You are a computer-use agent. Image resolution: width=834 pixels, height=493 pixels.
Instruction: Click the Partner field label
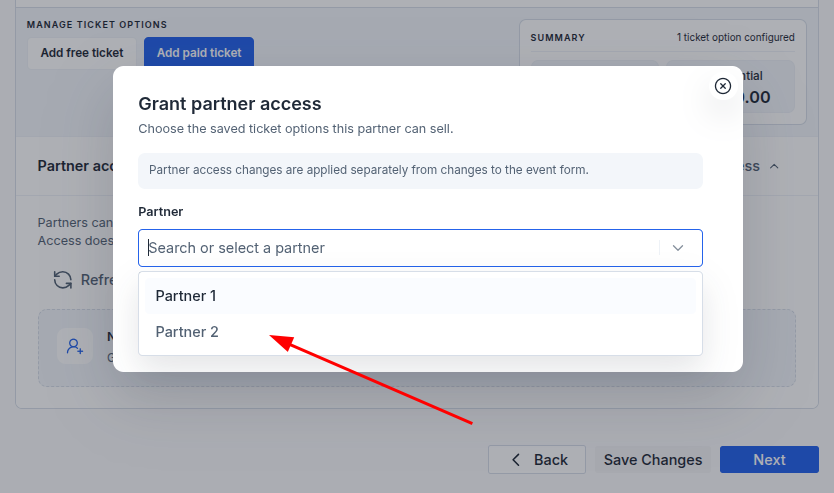161,212
